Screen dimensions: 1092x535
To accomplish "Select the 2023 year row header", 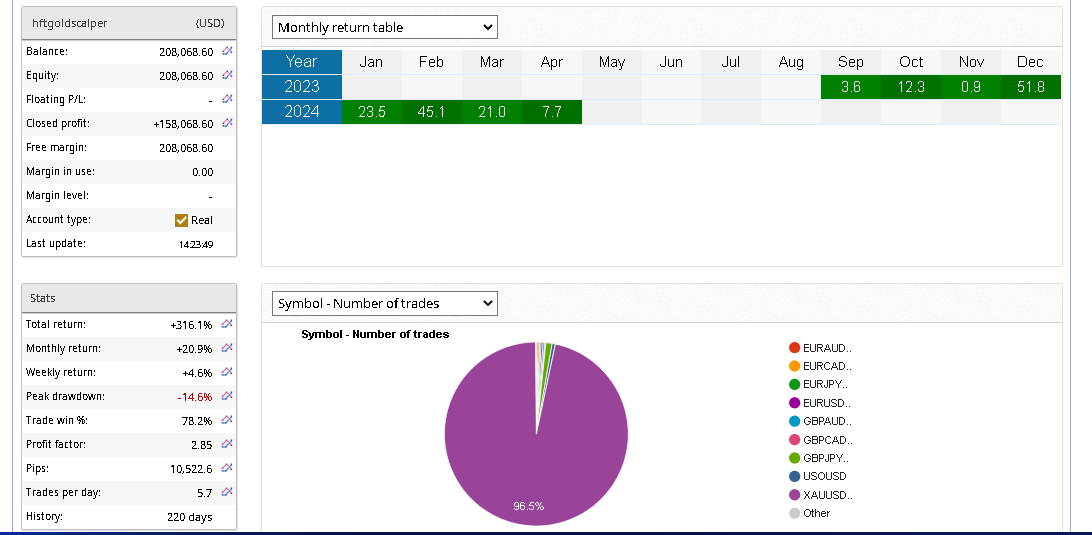I will tap(301, 87).
